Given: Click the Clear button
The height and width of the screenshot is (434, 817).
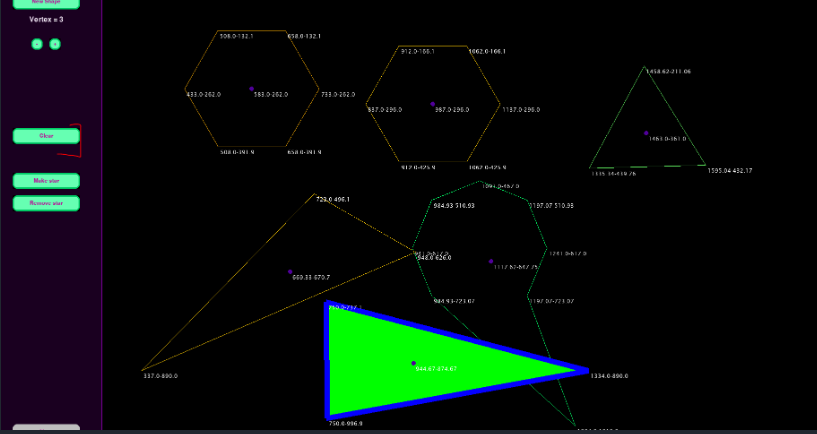Looking at the screenshot, I should 46,136.
